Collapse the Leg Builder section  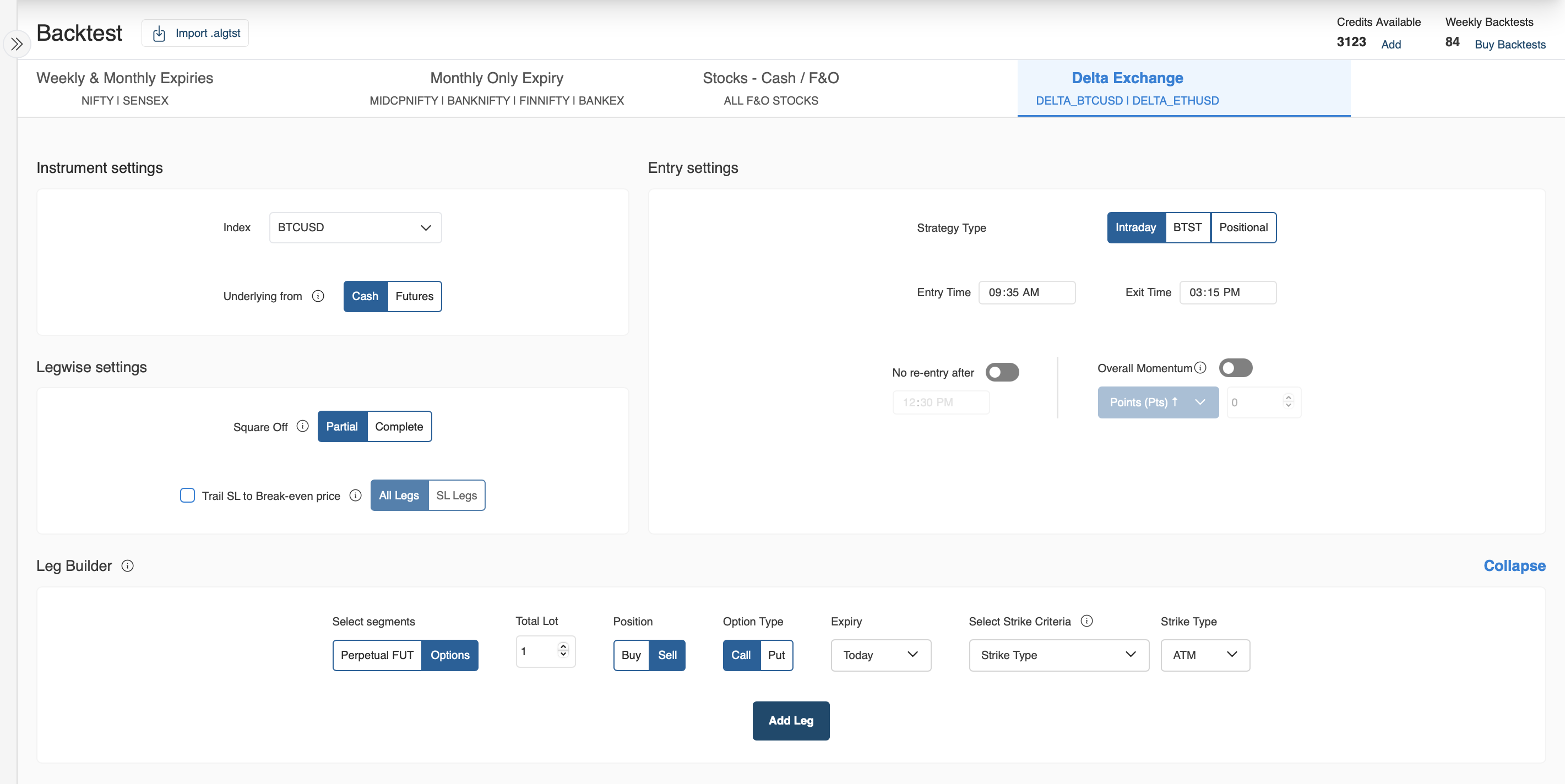1514,565
